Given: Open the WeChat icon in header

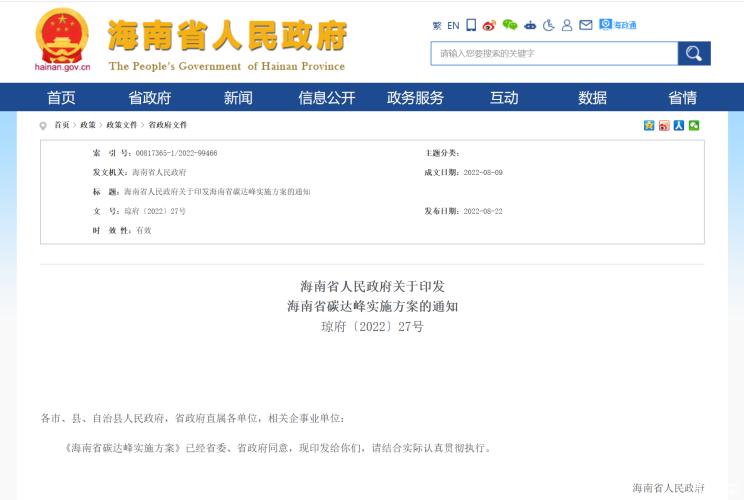Looking at the screenshot, I should (510, 25).
